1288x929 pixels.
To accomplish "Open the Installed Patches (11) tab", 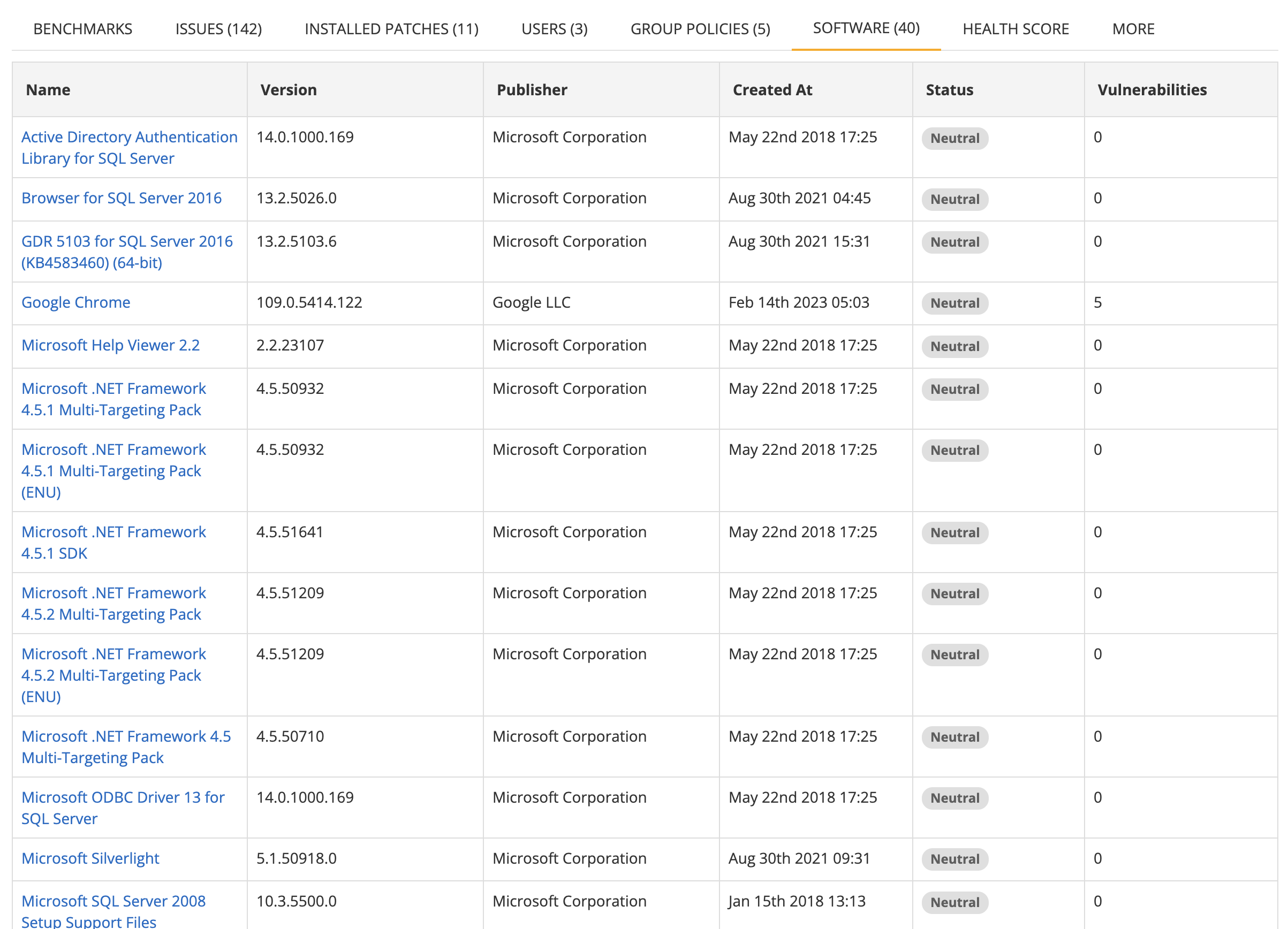I will pos(391,29).
